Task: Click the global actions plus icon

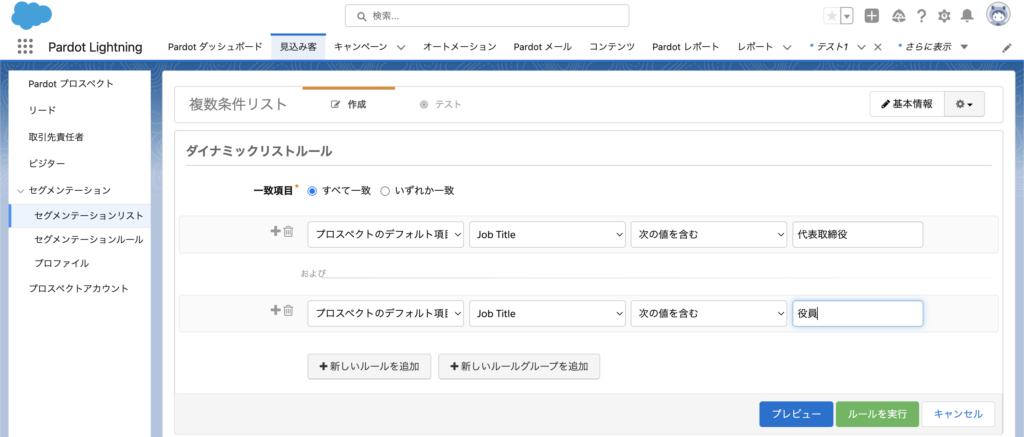Action: [872, 16]
